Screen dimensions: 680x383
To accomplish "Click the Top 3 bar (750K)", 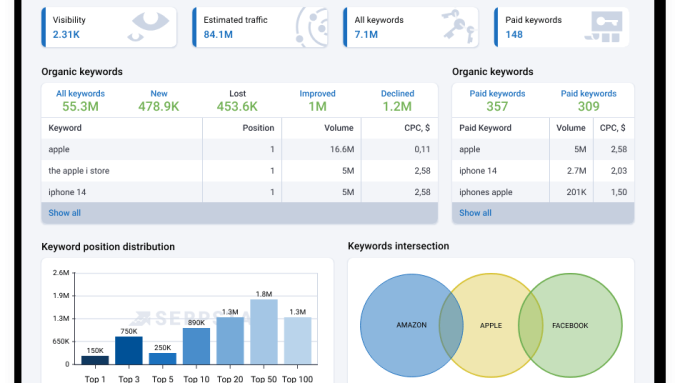I will tap(129, 350).
